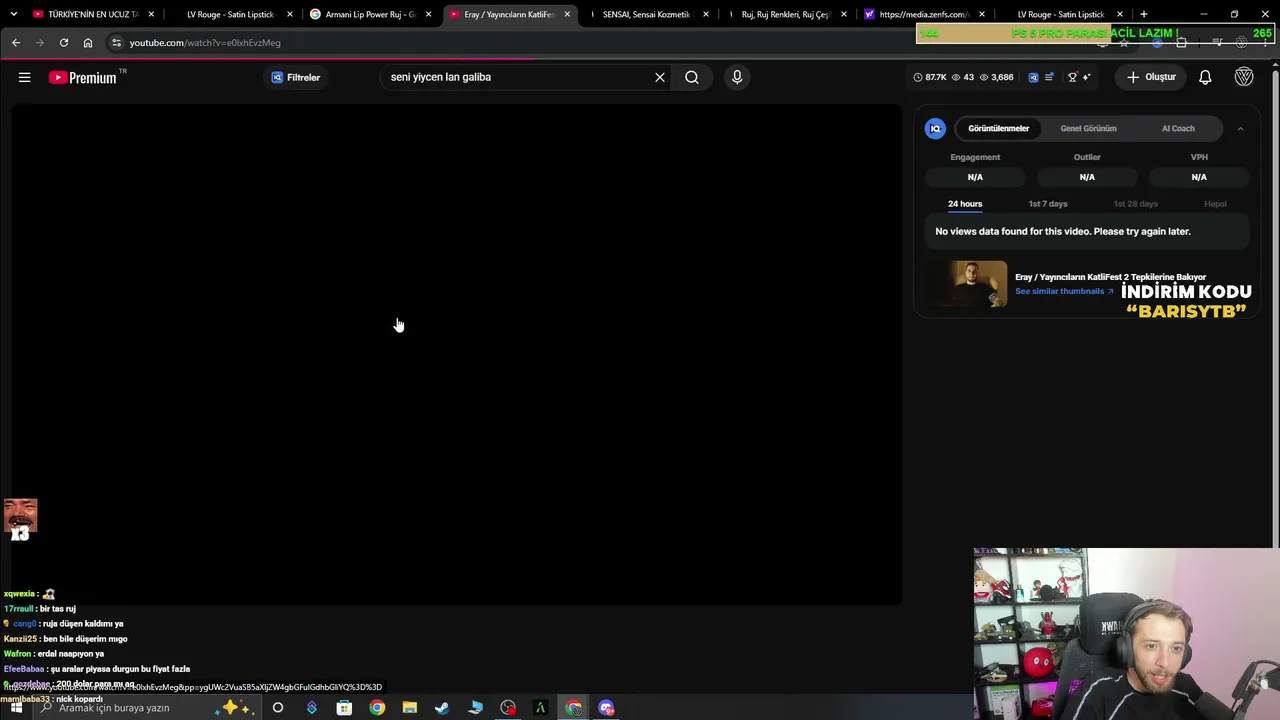Select the 1st 28 days time range
Viewport: 1280px width, 720px height.
[x=1136, y=204]
